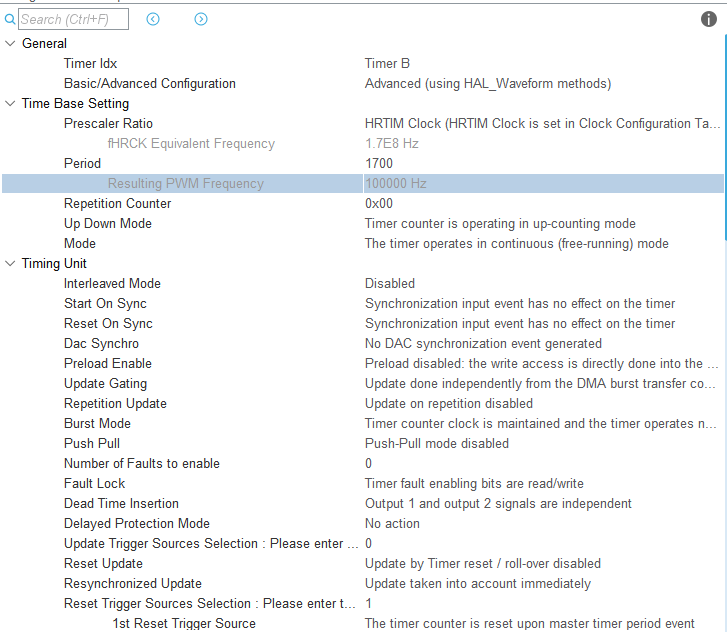
Task: Open Burst Mode value dropdown
Action: point(541,423)
